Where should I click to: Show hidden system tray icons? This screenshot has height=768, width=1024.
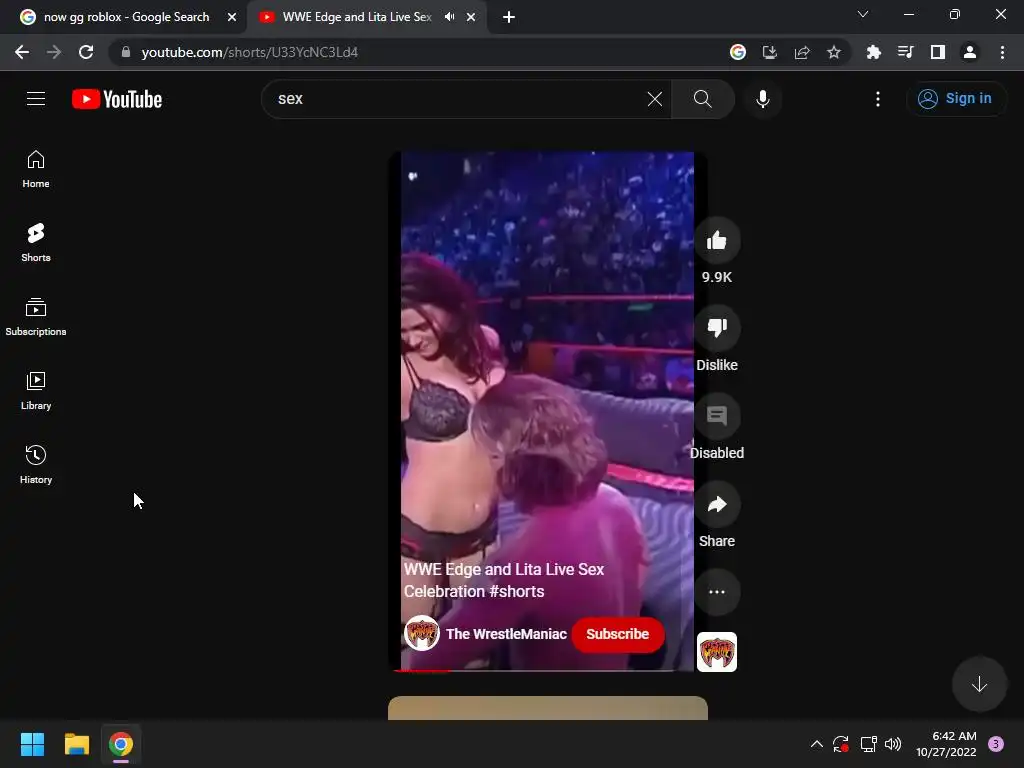[x=816, y=744]
